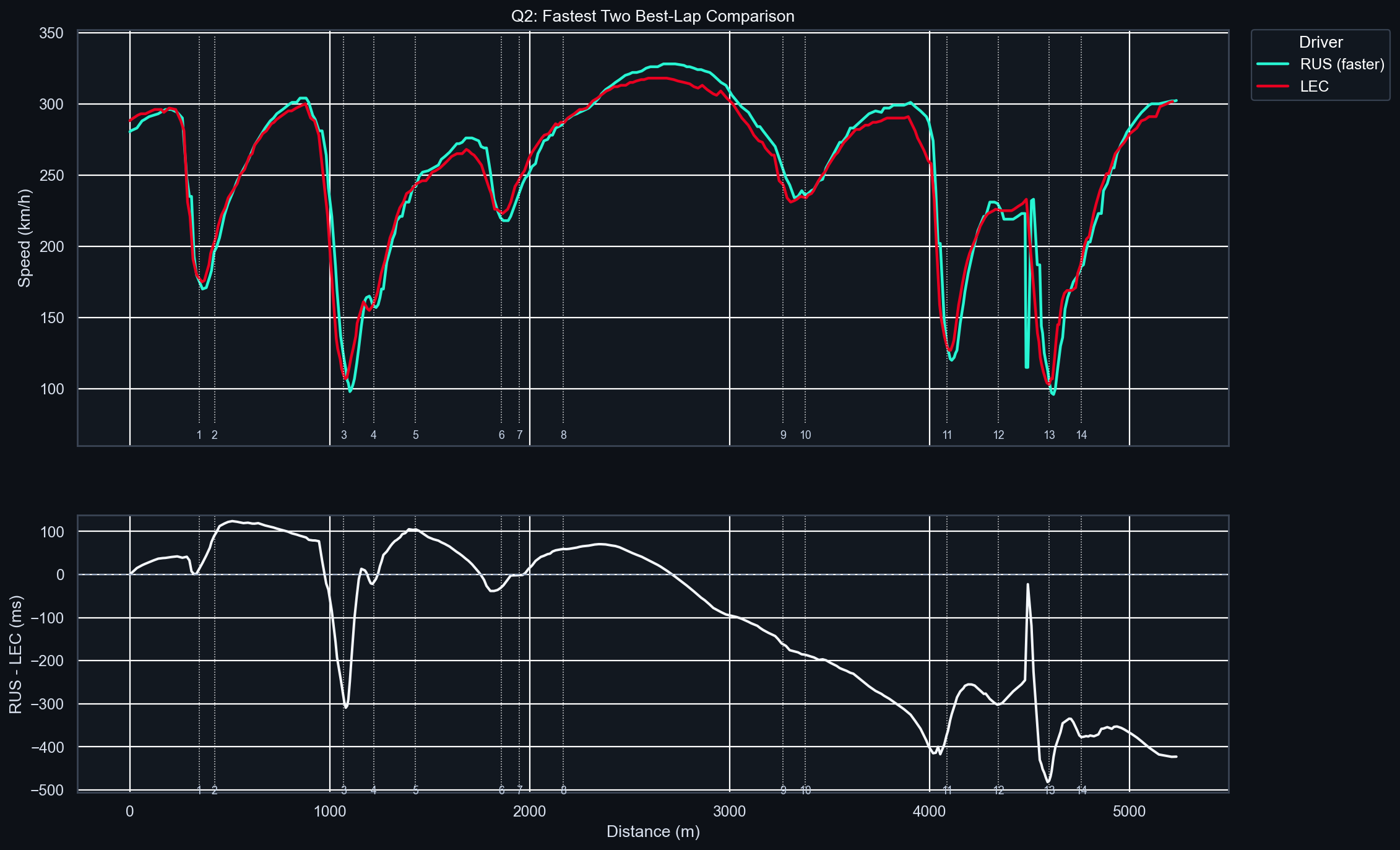The height and width of the screenshot is (850, 1400).
Task: Click the LEC legend entry
Action: 1314,86
